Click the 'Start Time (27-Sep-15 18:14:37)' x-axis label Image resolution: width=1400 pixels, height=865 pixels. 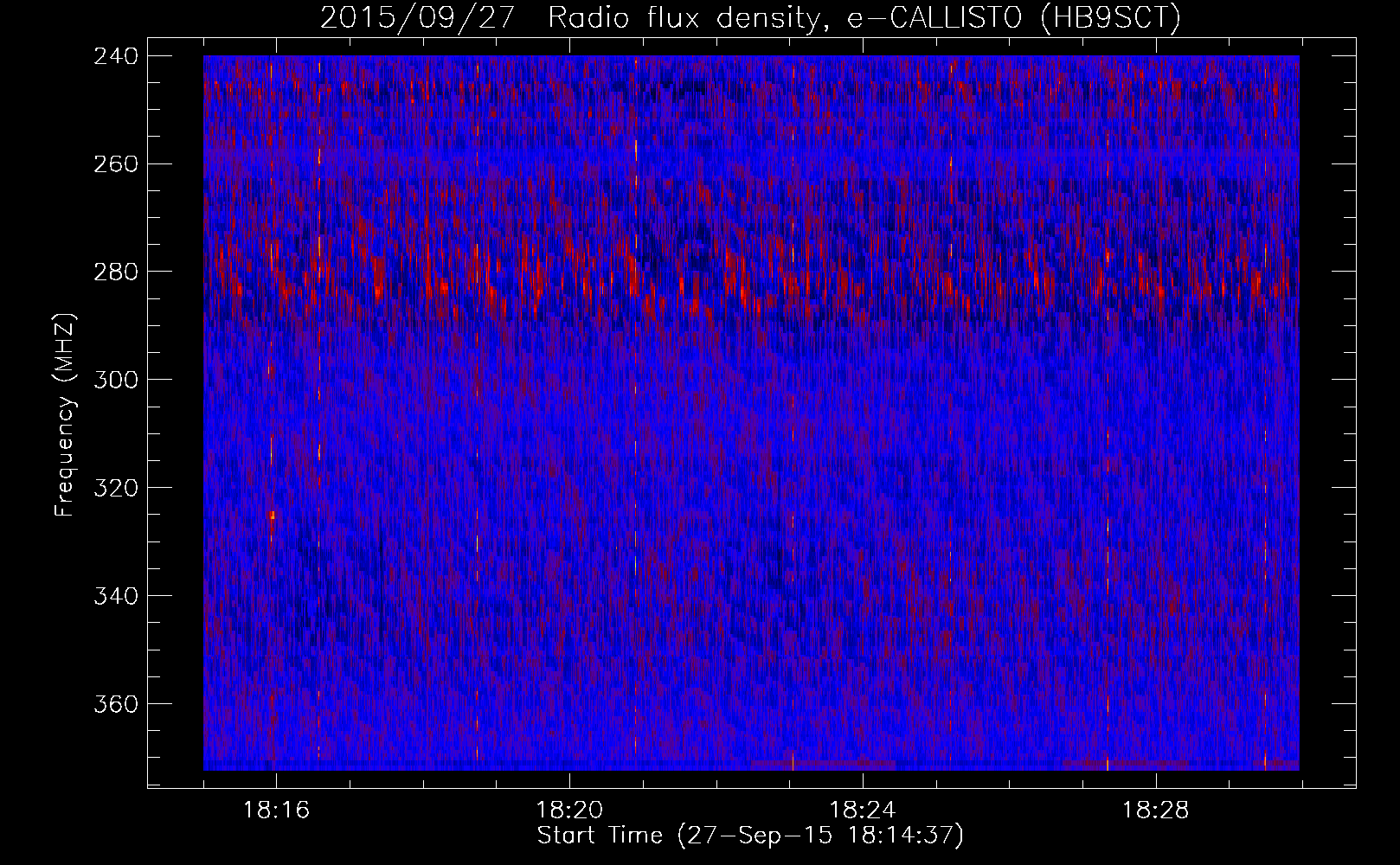(x=750, y=836)
